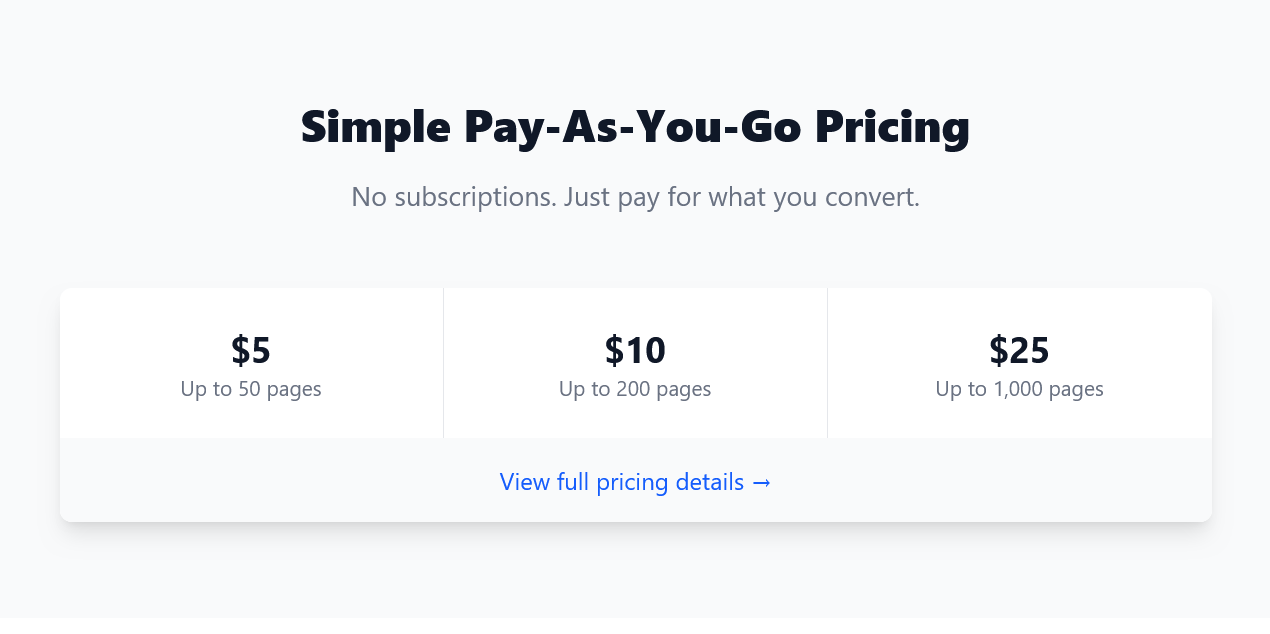
Task: Select the $10 price amount
Action: click(x=635, y=350)
